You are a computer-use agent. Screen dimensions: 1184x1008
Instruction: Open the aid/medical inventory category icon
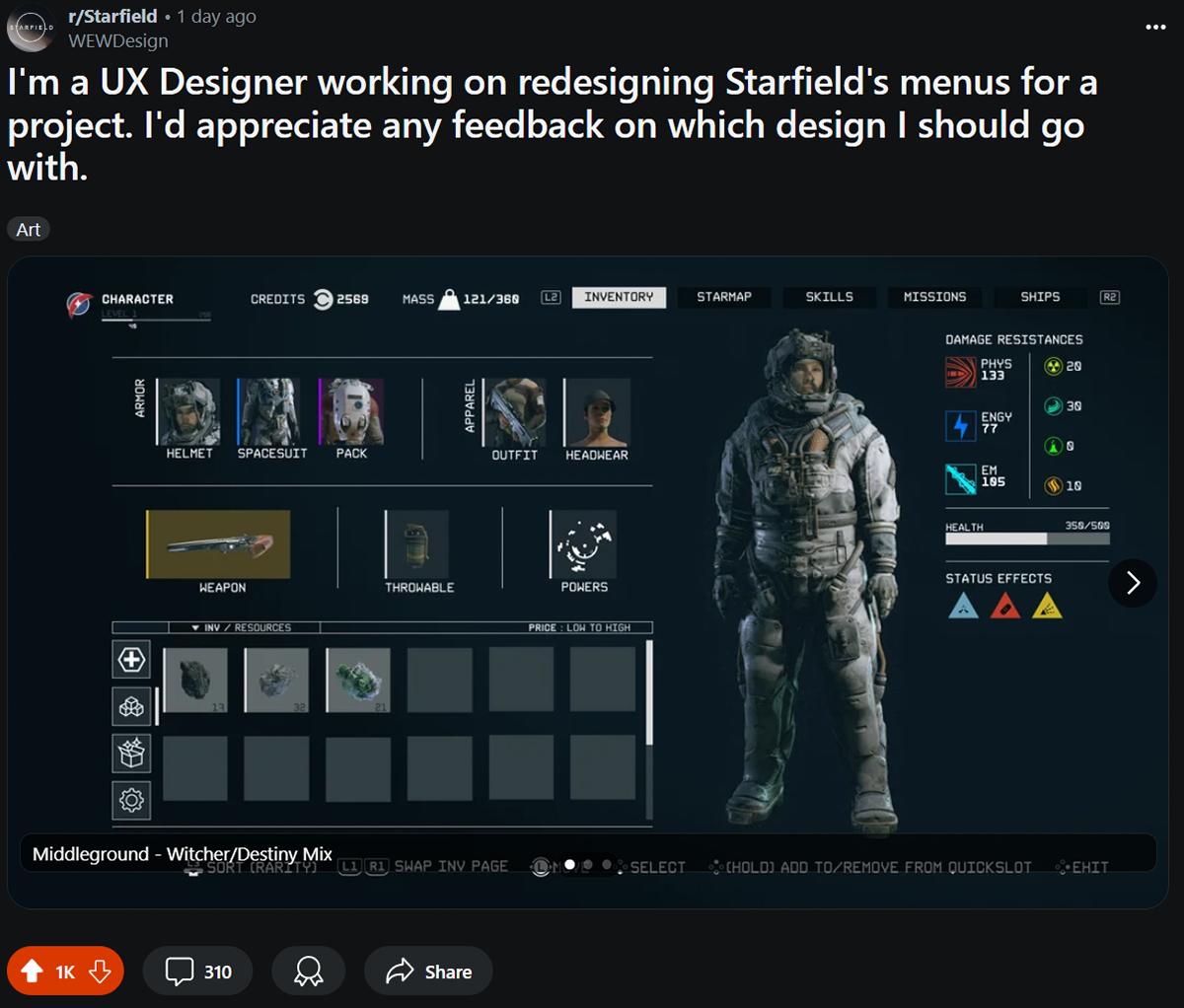pyautogui.click(x=131, y=659)
